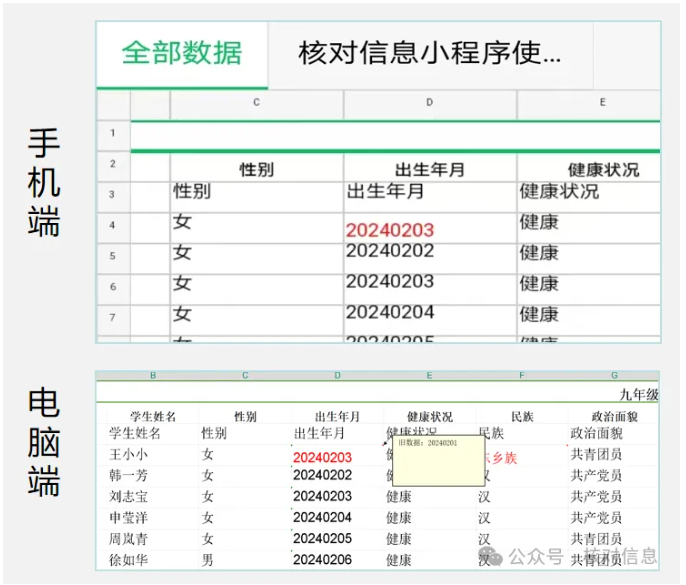Select column C header in computer sheet
686x585 pixels.
[x=245, y=375]
